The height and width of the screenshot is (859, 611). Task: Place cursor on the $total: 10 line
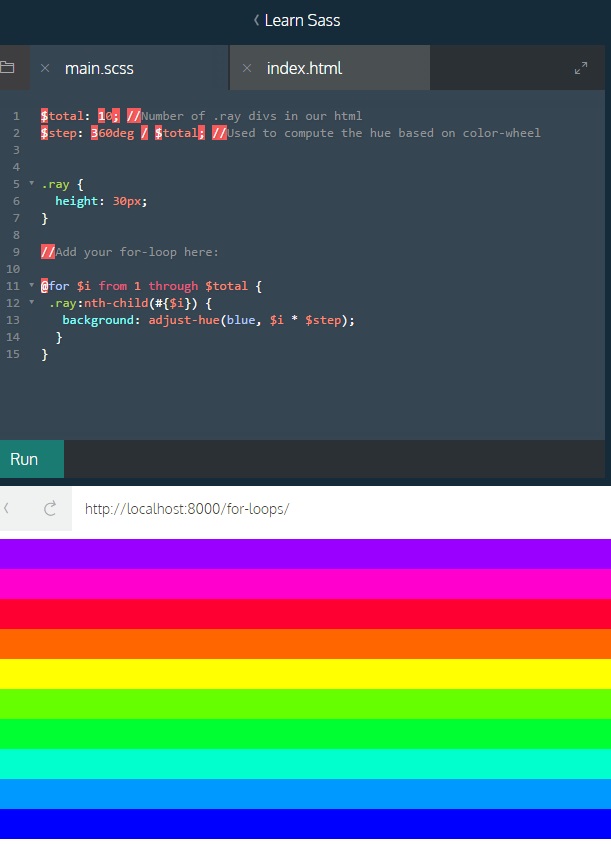(x=201, y=116)
